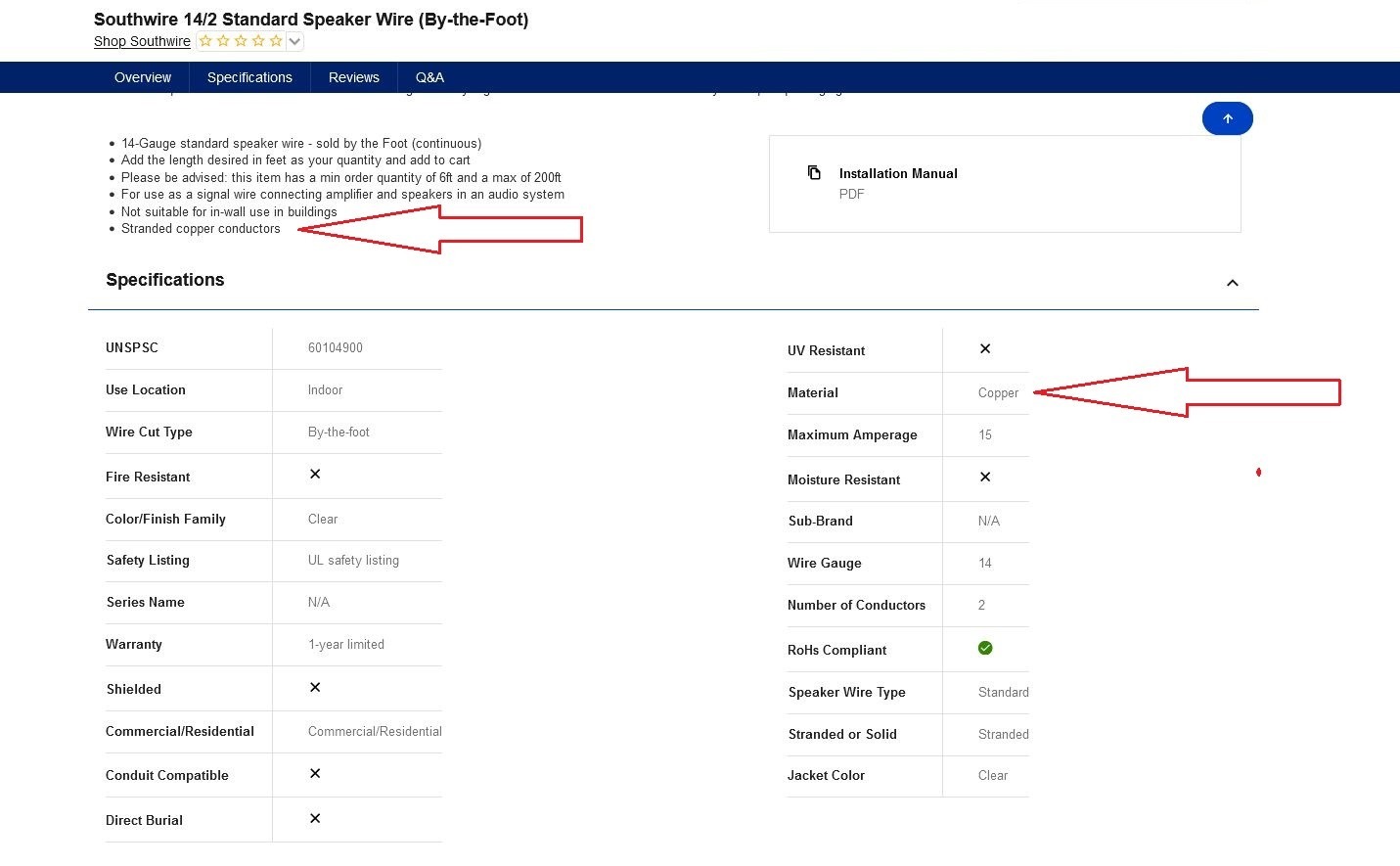
Task: Click the document icon beside Installation Manual
Action: (x=814, y=173)
